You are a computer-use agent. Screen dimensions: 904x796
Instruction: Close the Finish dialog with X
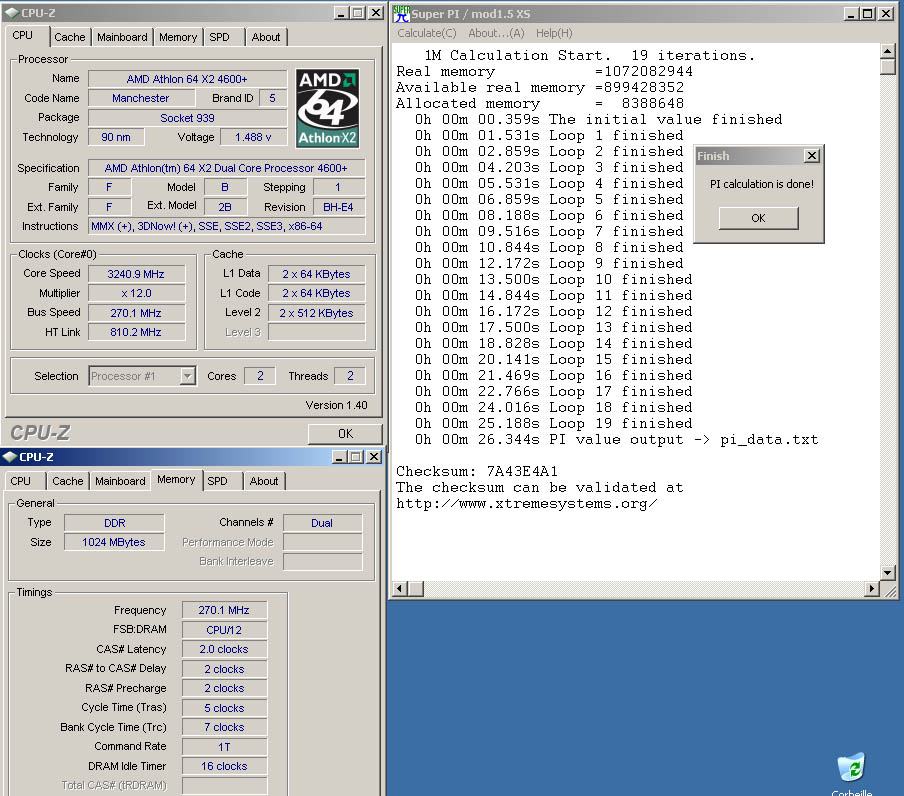(812, 156)
